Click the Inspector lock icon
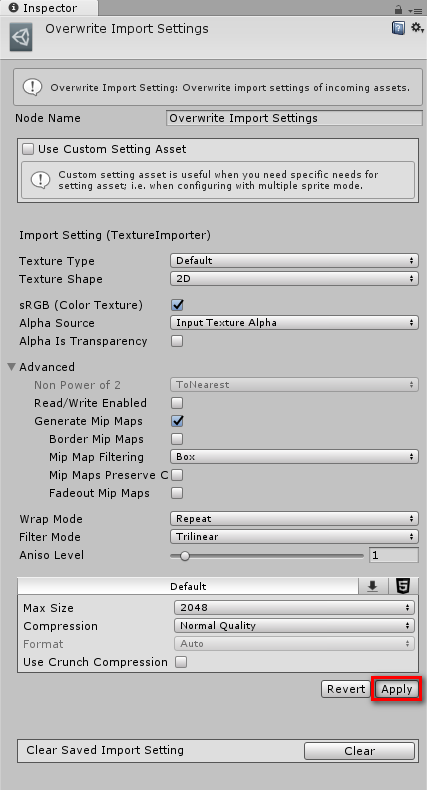This screenshot has height=790, width=427. click(x=398, y=9)
